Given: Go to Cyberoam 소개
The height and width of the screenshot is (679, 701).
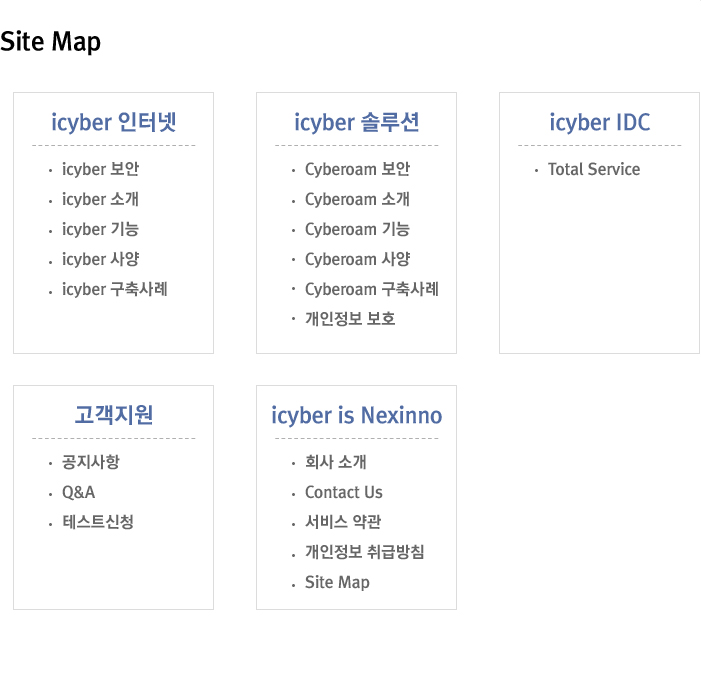Looking at the screenshot, I should click(358, 199).
